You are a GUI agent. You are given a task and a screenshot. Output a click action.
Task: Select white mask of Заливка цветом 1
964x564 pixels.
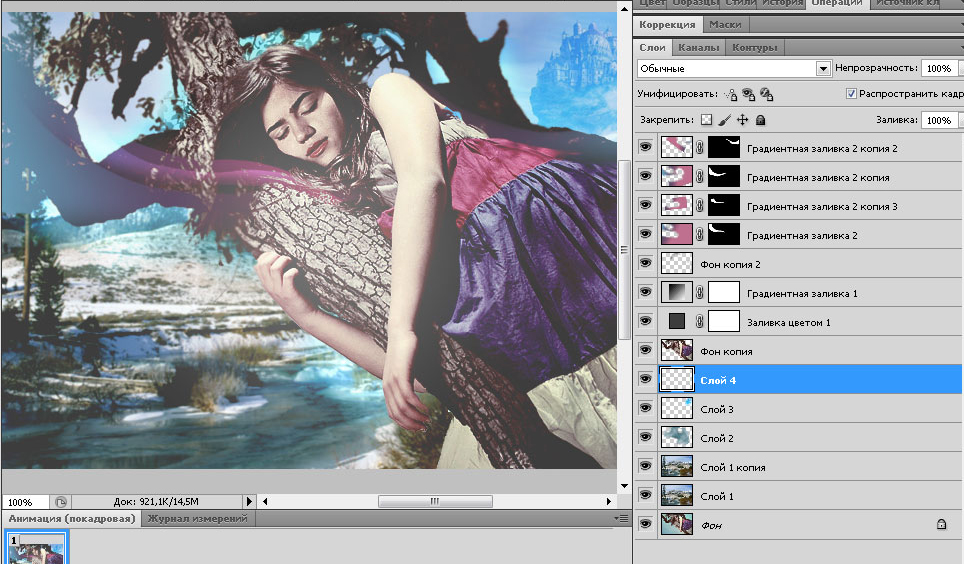[724, 322]
